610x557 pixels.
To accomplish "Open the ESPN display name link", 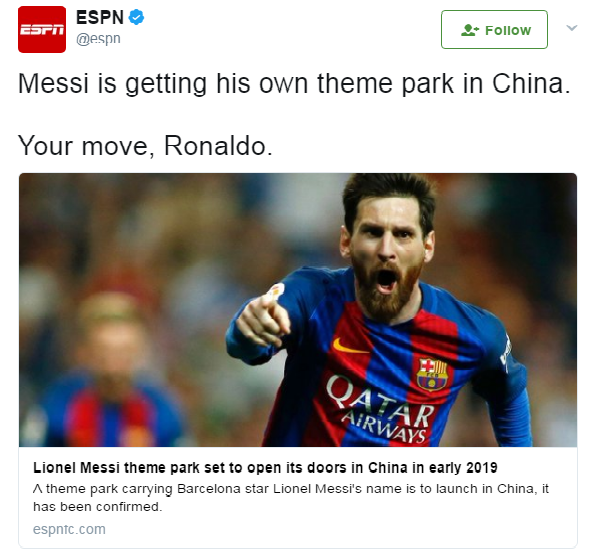I will [100, 18].
